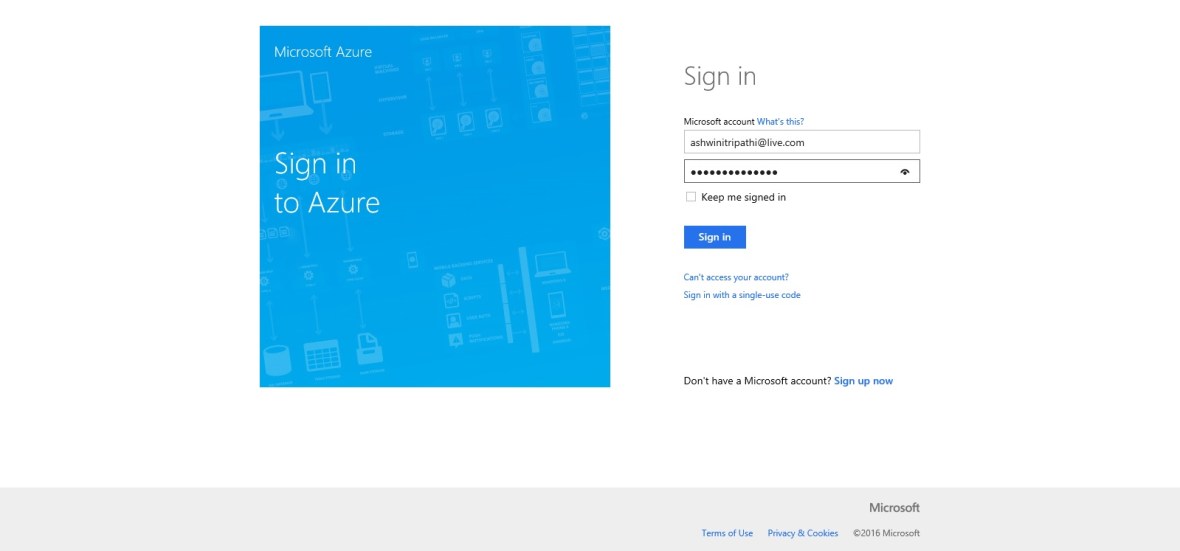The image size is (1180, 551).
Task: Click the Keep me signed in label
Action: click(744, 197)
